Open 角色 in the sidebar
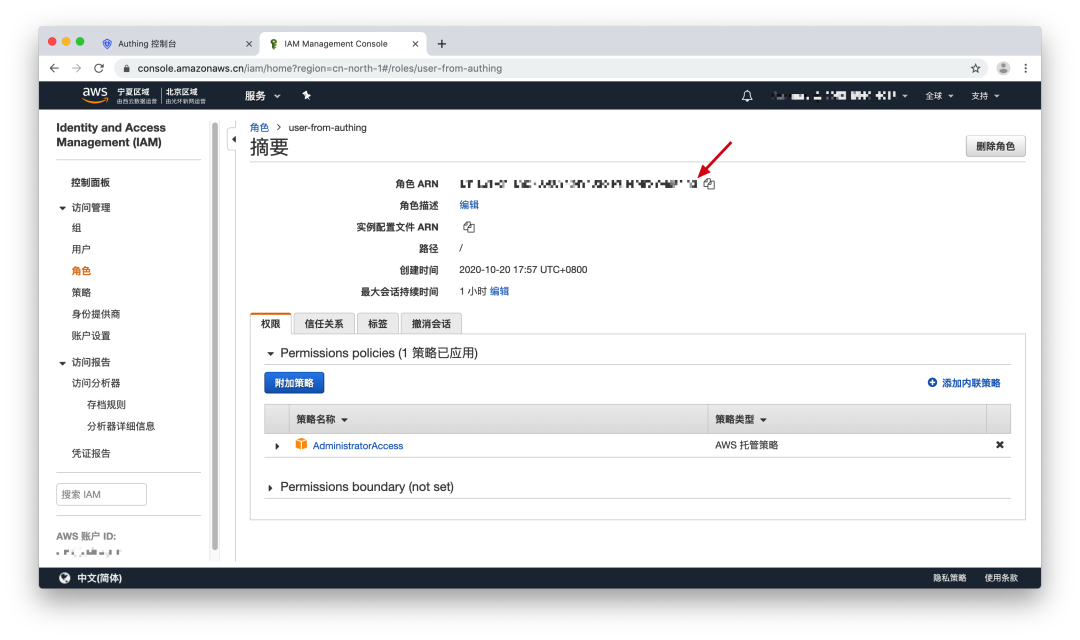This screenshot has height=640, width=1080. [81, 271]
